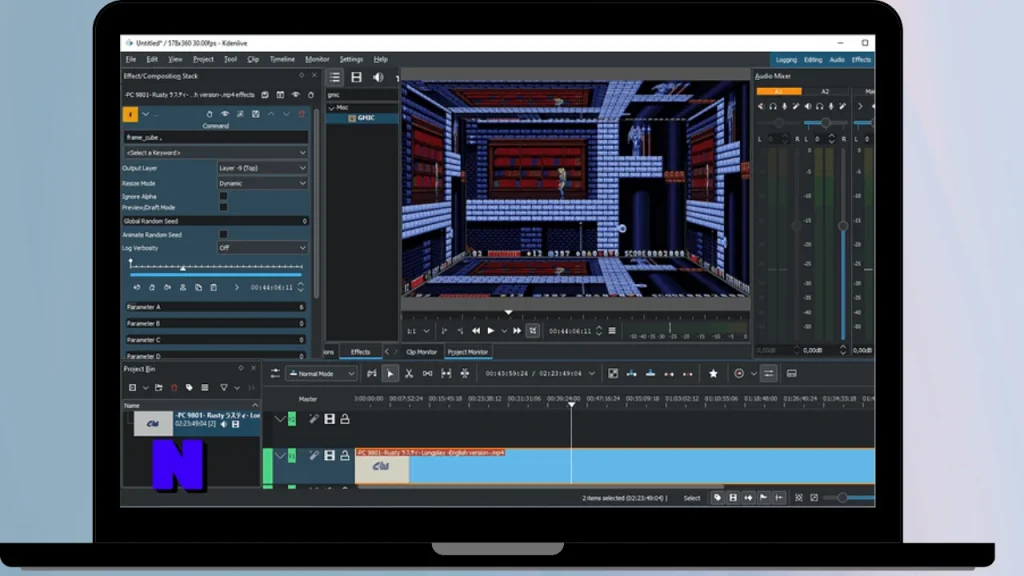
Task: Open the Project menu
Action: click(x=203, y=59)
